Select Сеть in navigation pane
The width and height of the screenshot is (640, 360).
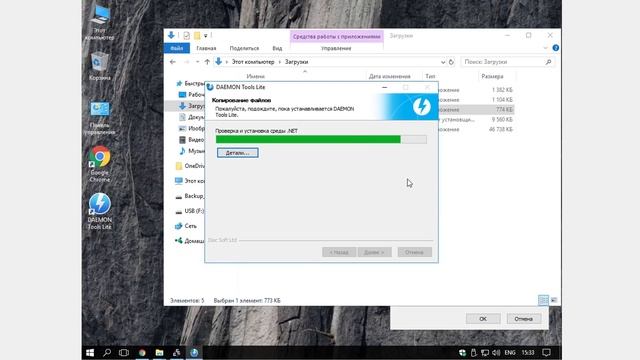(x=186, y=226)
